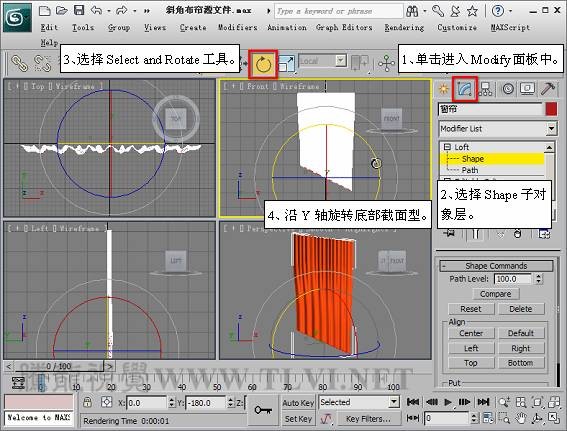Open the dropdown arrow beside Redo

pyautogui.click(x=135, y=11)
